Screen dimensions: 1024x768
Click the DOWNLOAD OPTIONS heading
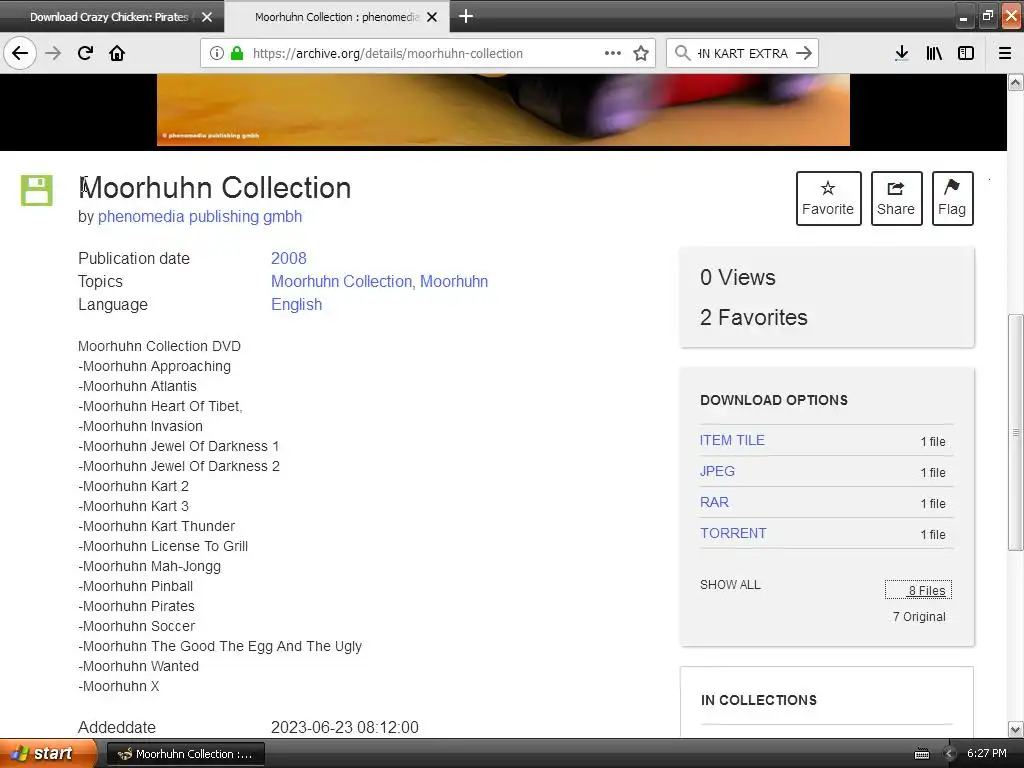click(774, 400)
